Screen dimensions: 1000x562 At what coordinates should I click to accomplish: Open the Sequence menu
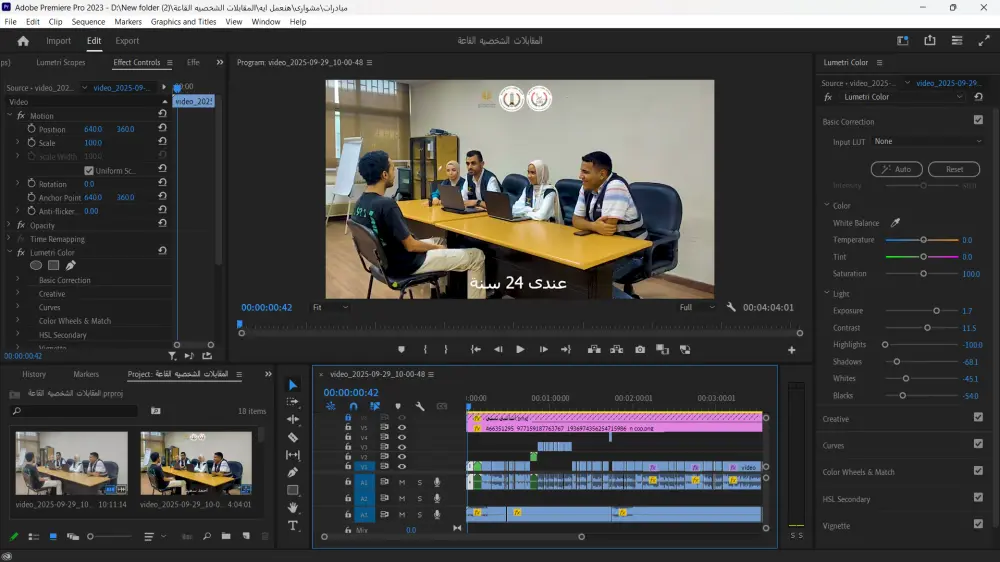click(88, 22)
